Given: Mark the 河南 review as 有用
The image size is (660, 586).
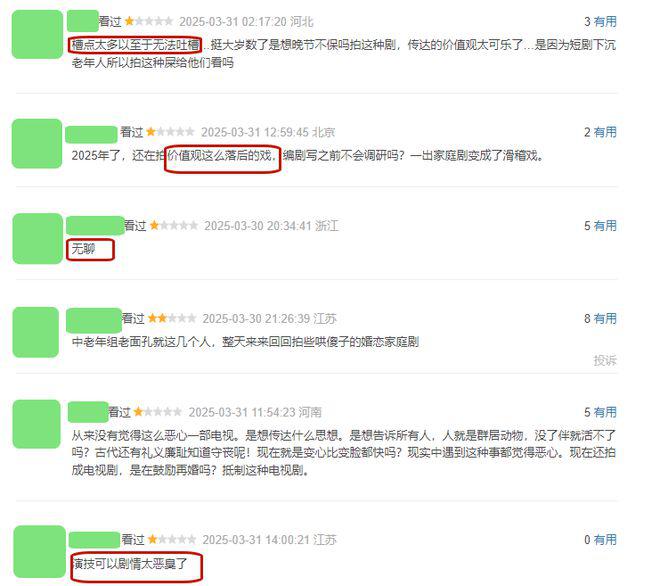Looking at the screenshot, I should (x=605, y=412).
